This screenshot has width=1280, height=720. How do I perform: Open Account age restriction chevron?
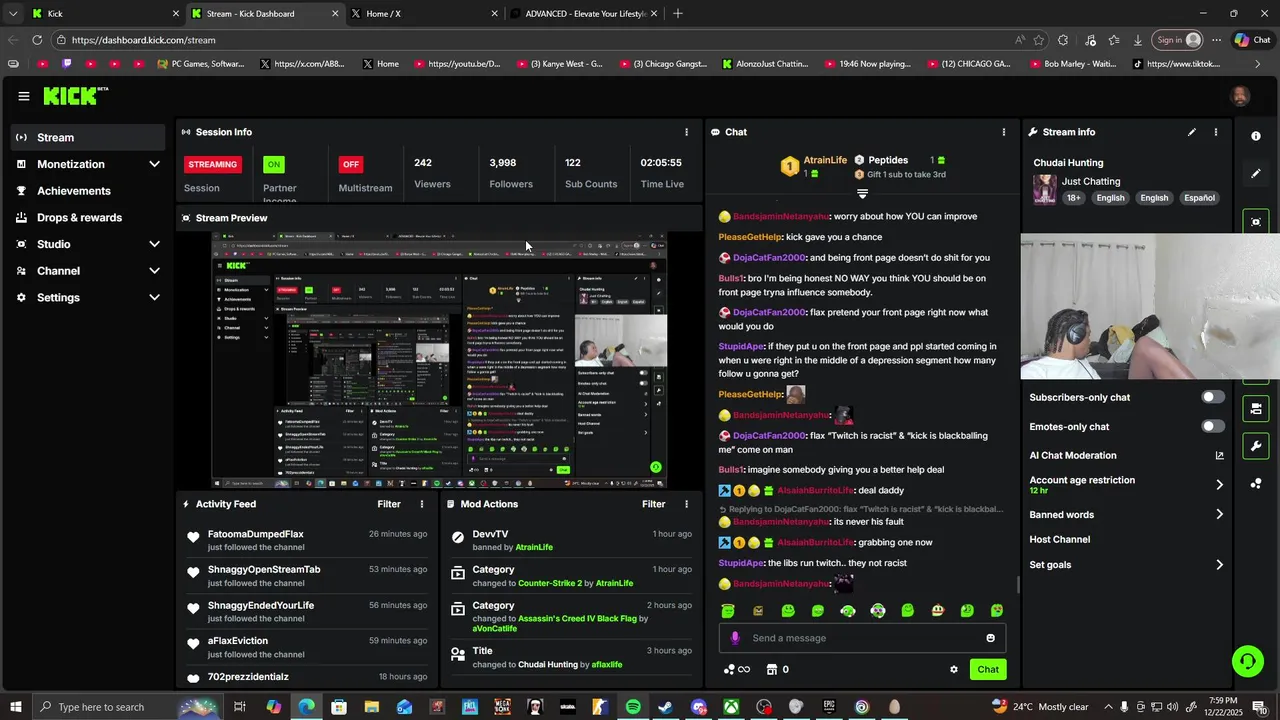(1219, 485)
